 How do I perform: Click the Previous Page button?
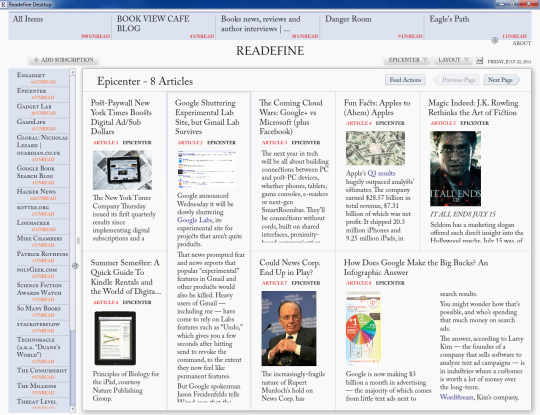point(456,80)
